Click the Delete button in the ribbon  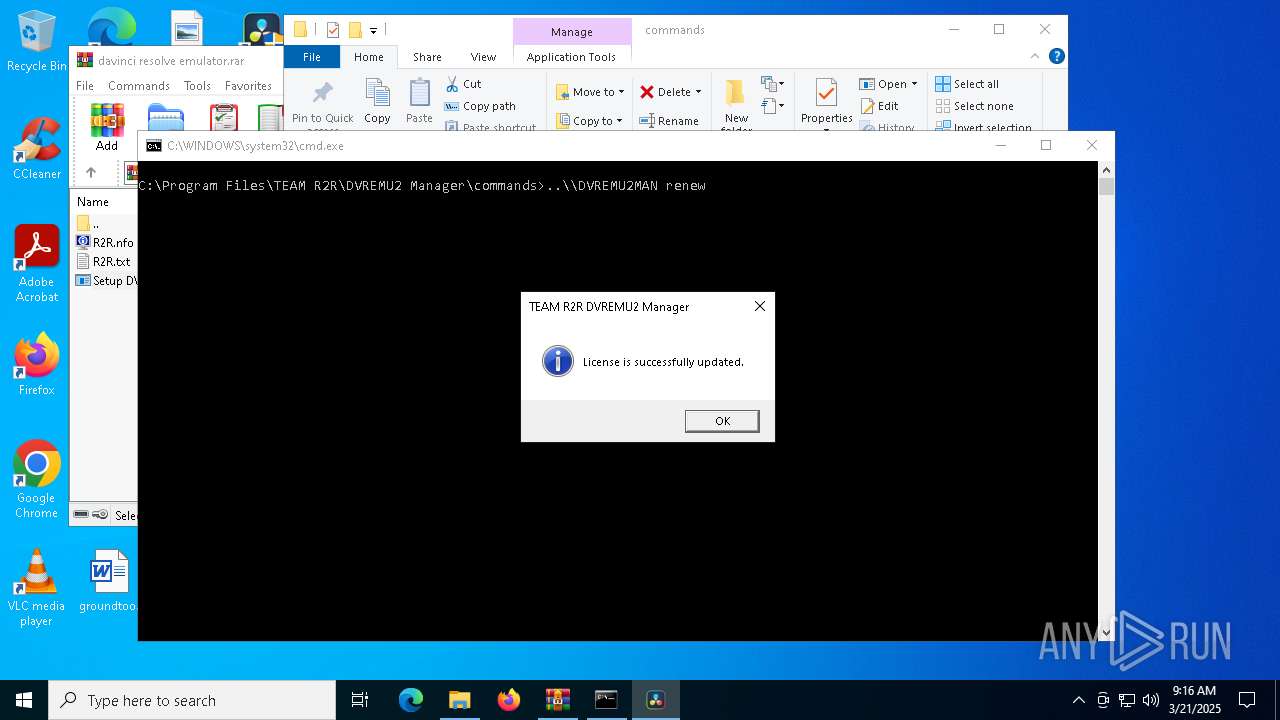pos(665,92)
